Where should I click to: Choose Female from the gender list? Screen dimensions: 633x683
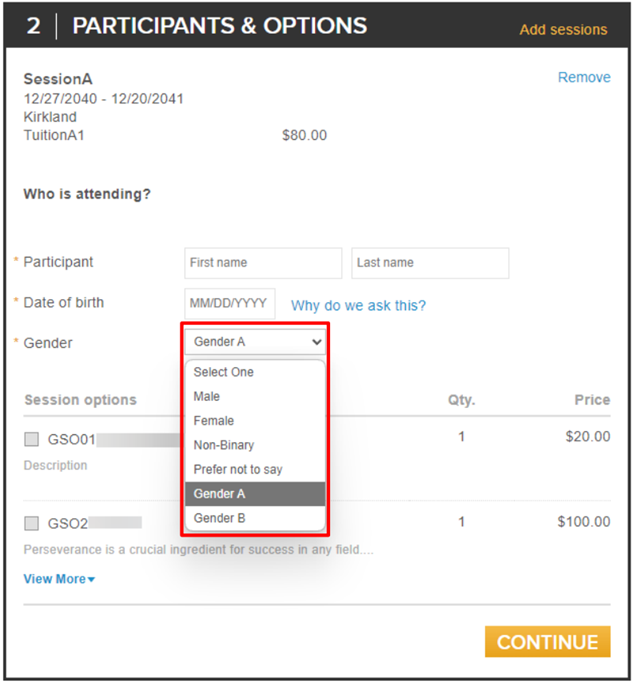[x=255, y=421]
